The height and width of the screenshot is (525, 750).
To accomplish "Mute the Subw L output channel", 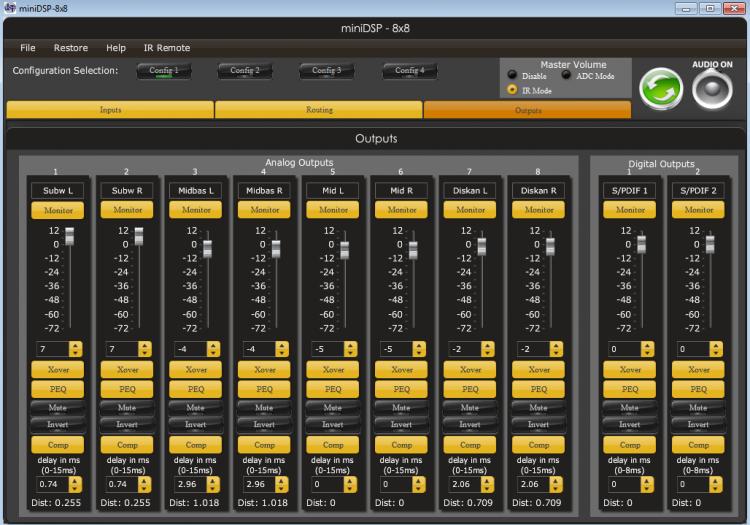I will pyautogui.click(x=59, y=407).
